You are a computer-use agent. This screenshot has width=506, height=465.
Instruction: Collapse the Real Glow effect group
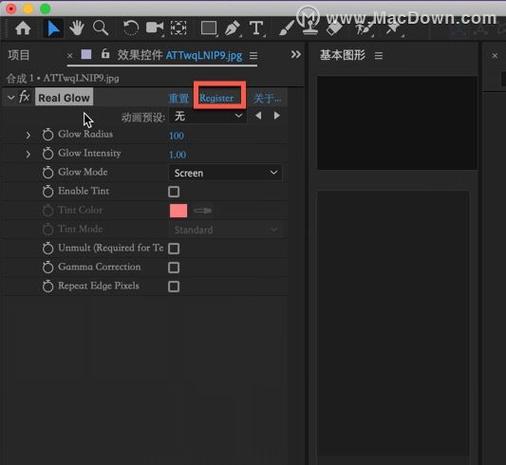pyautogui.click(x=11, y=98)
